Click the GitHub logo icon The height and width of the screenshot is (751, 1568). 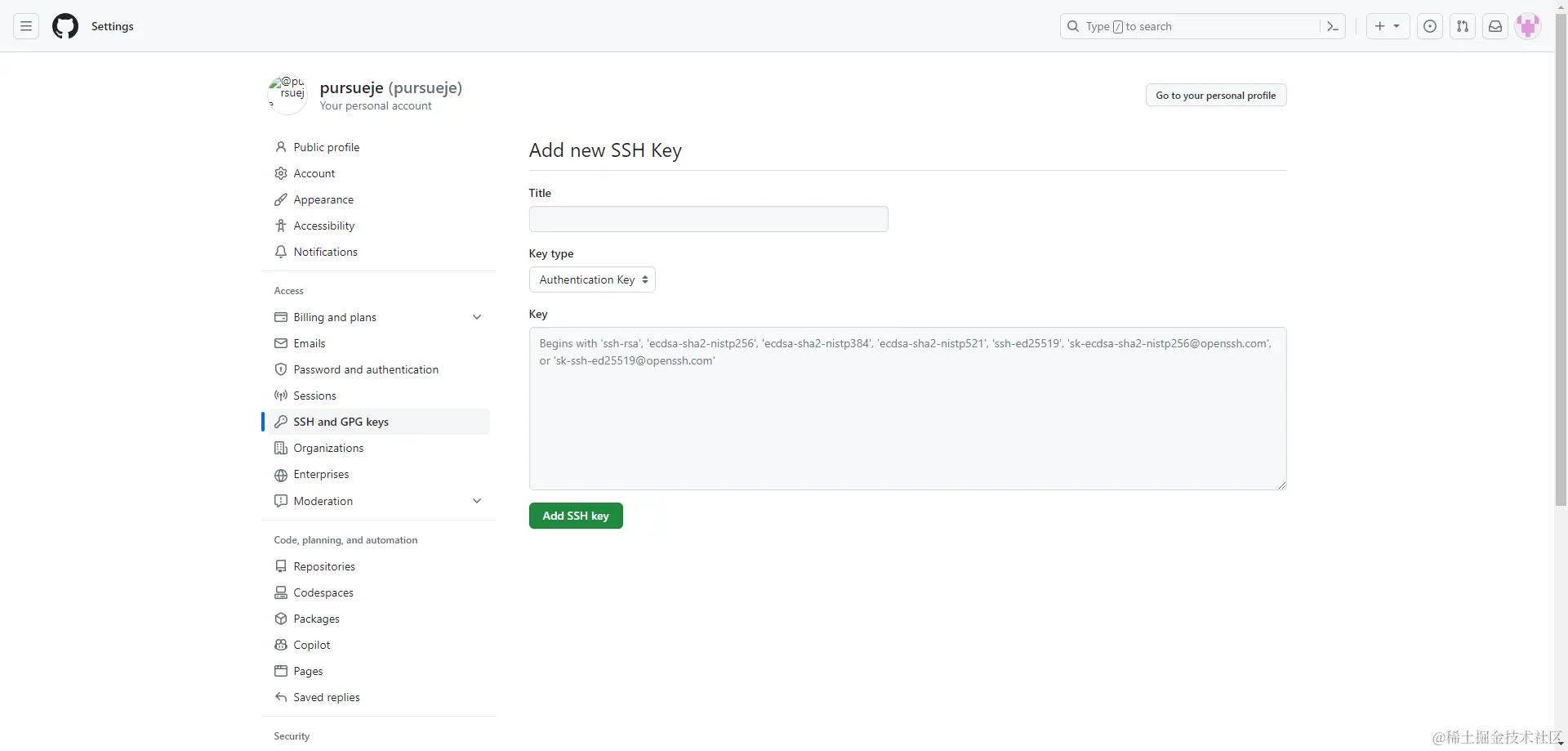[65, 26]
